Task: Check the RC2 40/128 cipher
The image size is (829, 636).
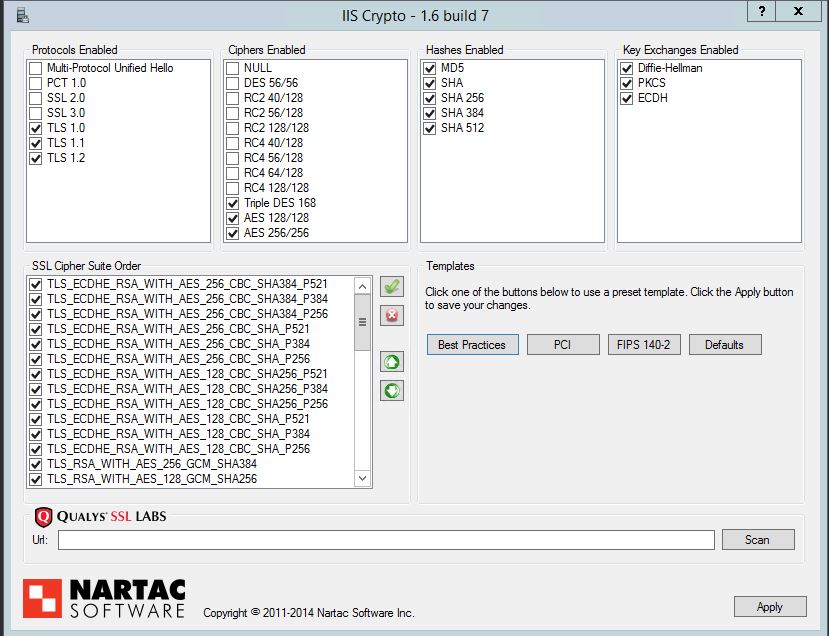Action: (x=233, y=98)
